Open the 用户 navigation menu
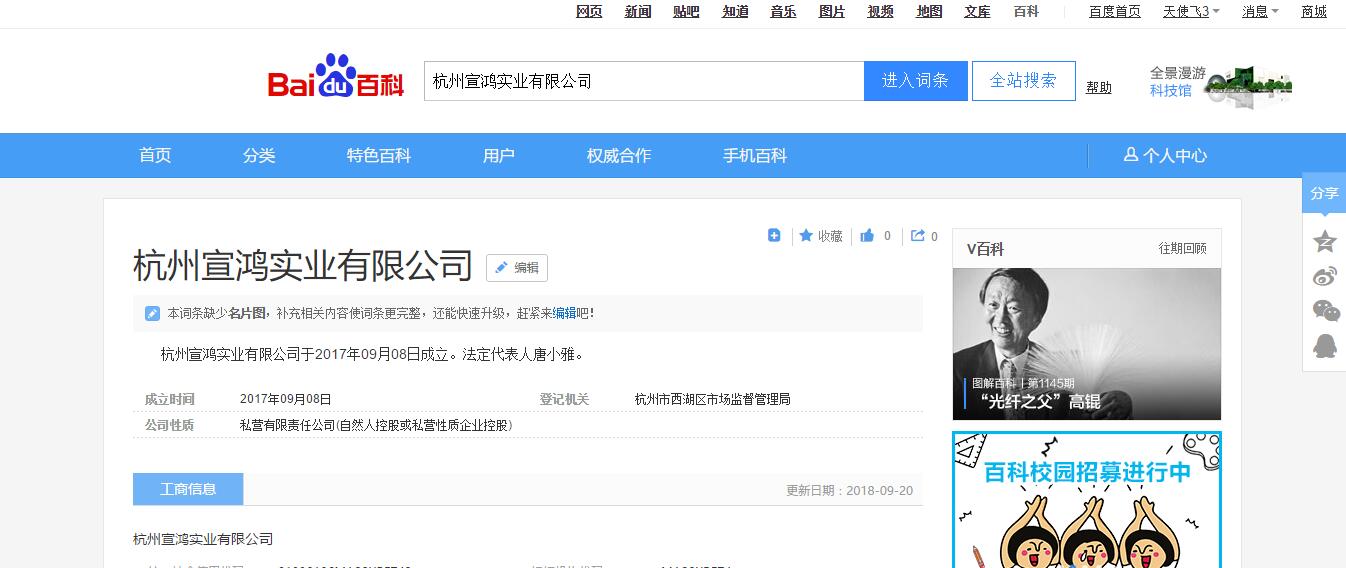The height and width of the screenshot is (568, 1346). [x=499, y=155]
